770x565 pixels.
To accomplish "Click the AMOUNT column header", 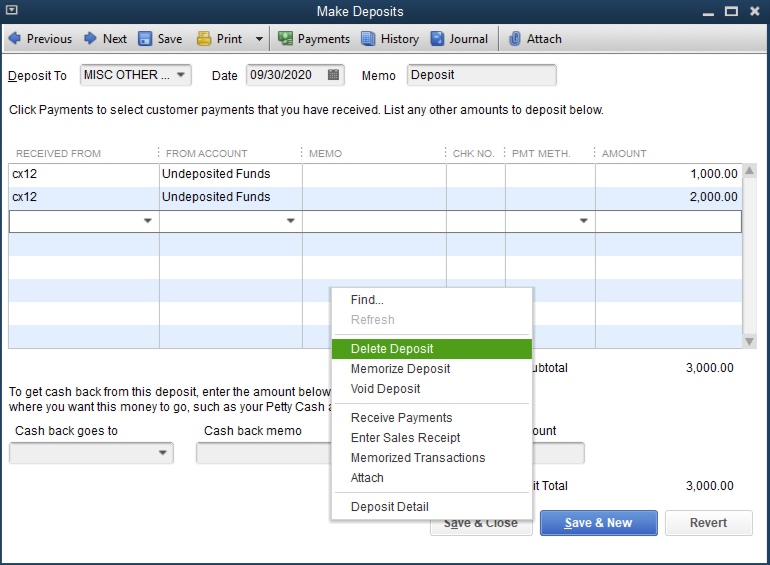I will point(624,154).
